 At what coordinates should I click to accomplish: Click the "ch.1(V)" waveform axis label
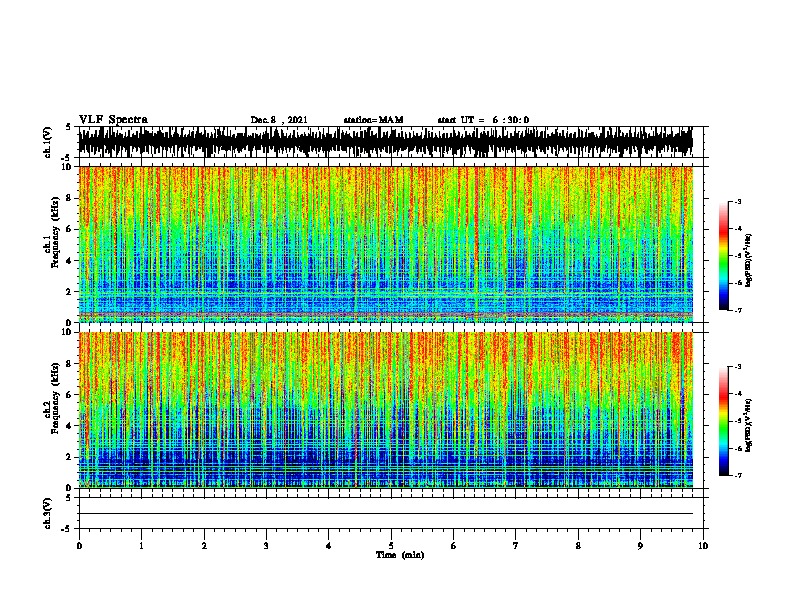(x=47, y=142)
